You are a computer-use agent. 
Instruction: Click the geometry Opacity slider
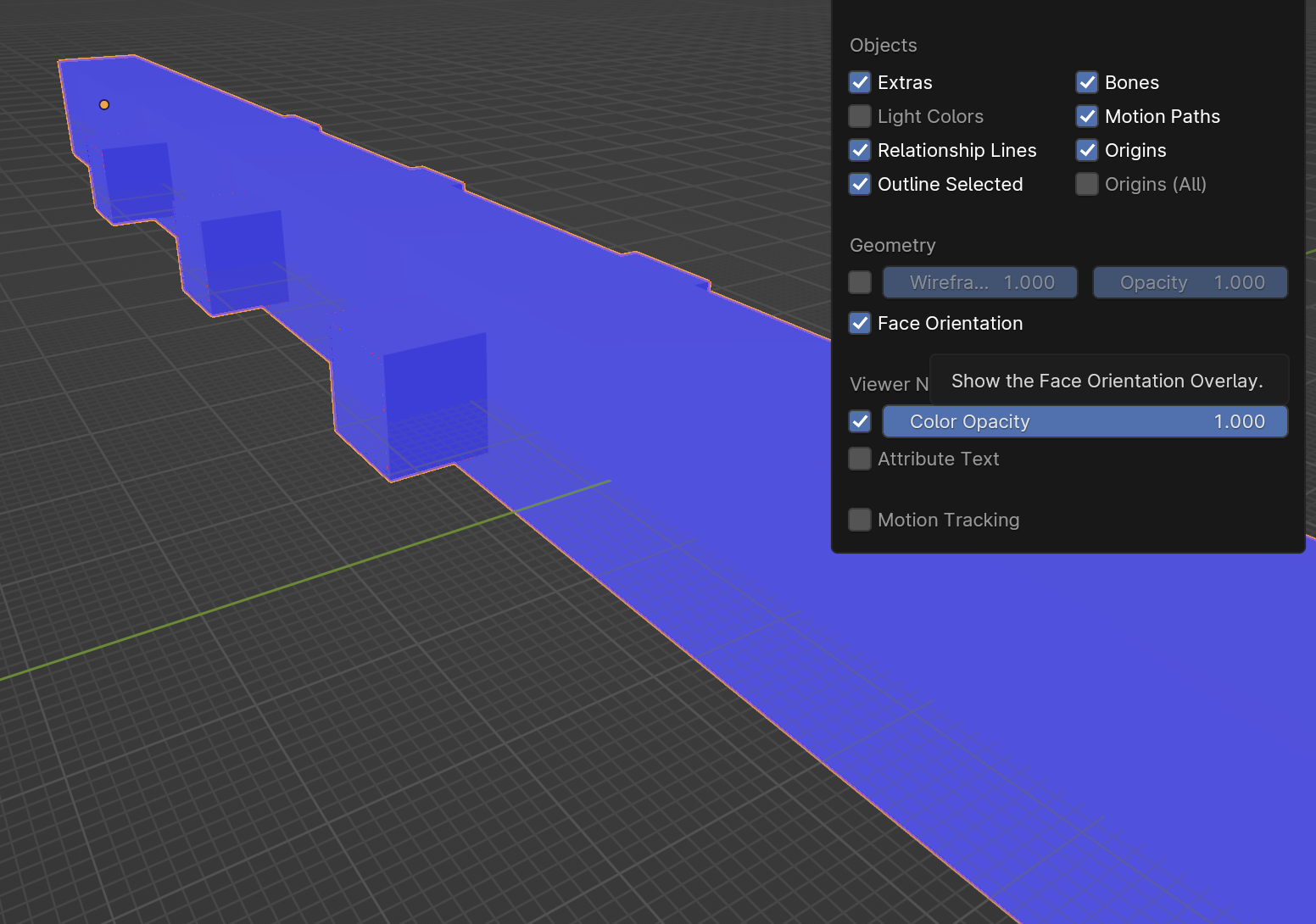pos(1191,282)
